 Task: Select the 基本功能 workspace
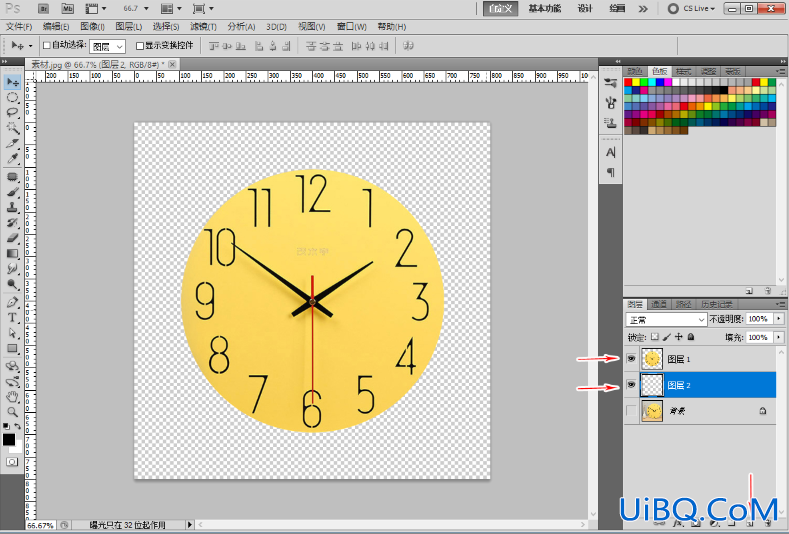click(544, 9)
